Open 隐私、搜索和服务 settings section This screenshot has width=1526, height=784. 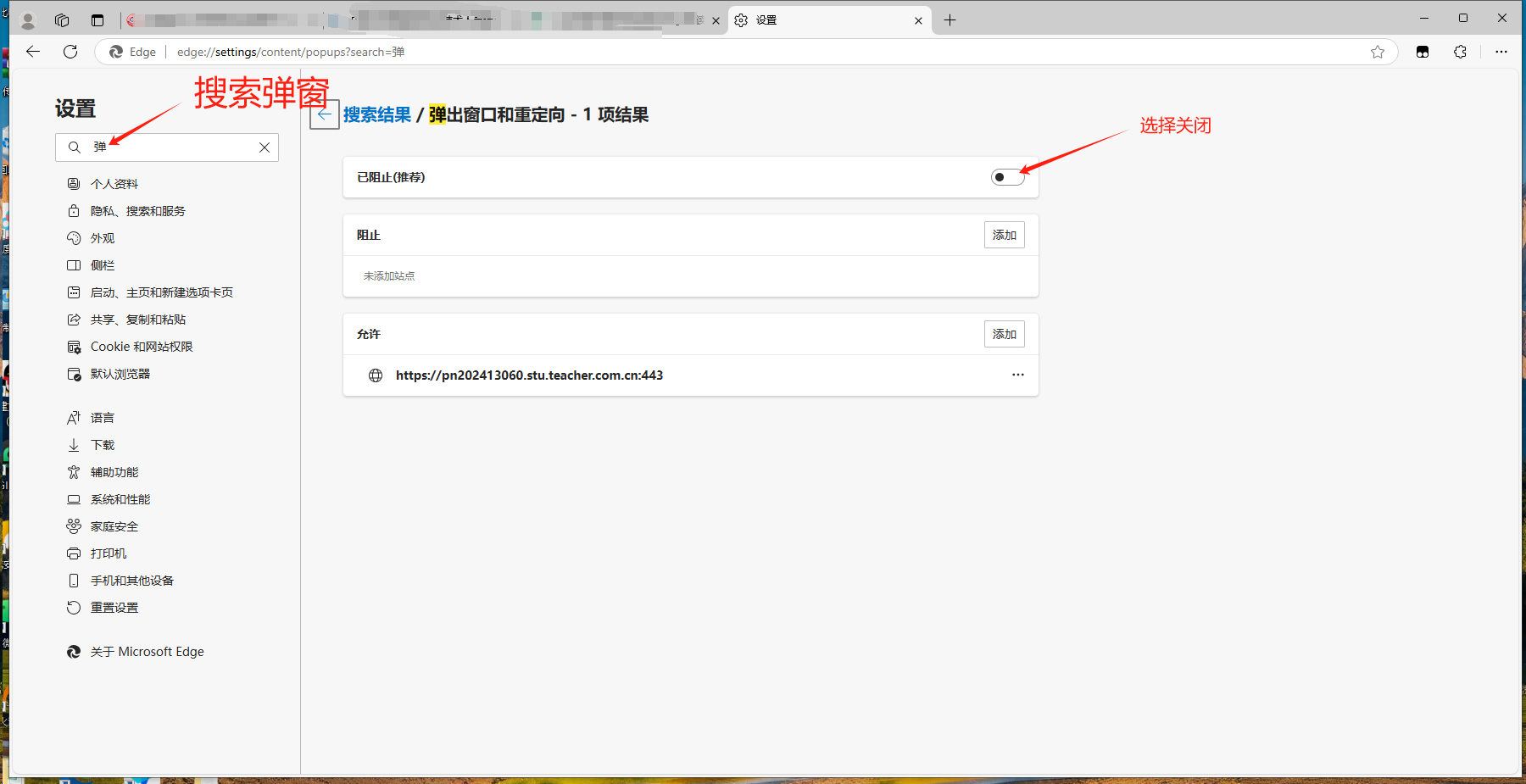(x=138, y=211)
